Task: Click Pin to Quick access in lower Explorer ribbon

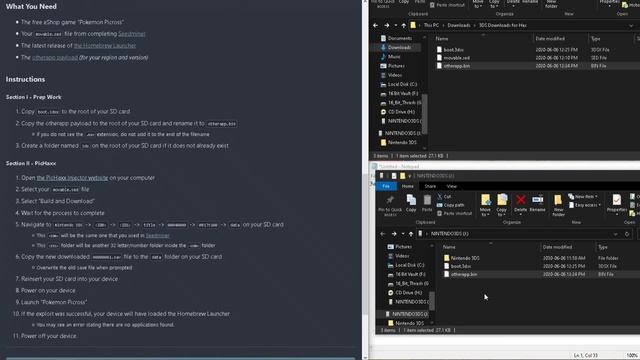Action: point(390,205)
